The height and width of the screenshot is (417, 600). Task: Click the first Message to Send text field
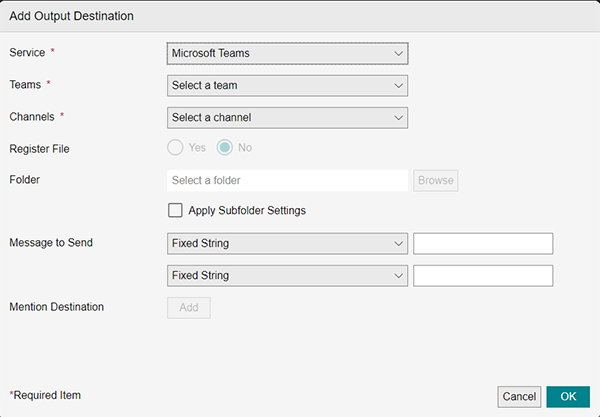(x=483, y=243)
